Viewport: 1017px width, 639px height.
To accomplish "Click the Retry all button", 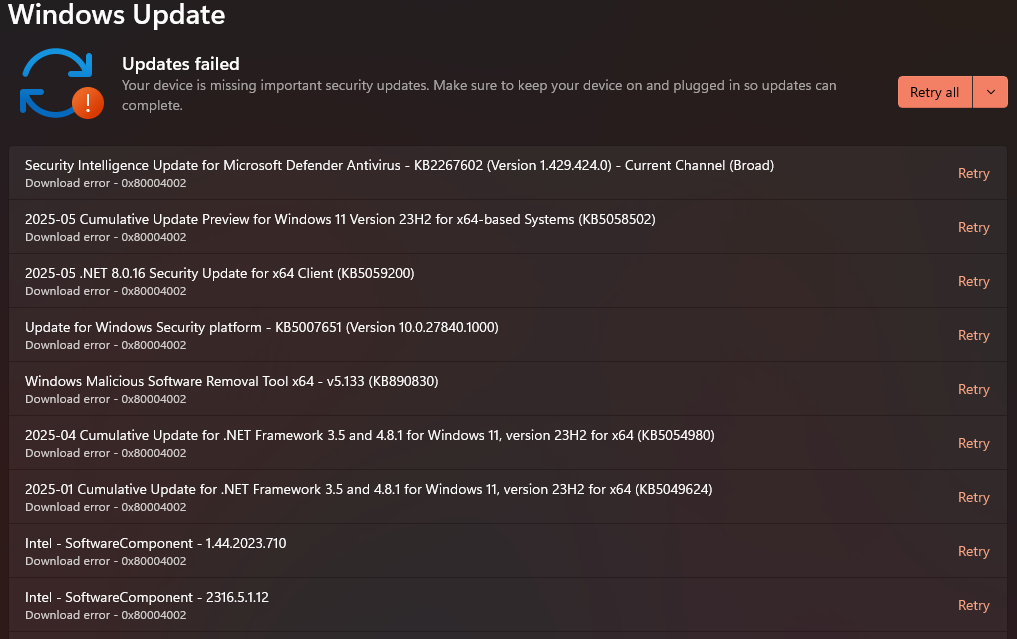I will coord(934,92).
